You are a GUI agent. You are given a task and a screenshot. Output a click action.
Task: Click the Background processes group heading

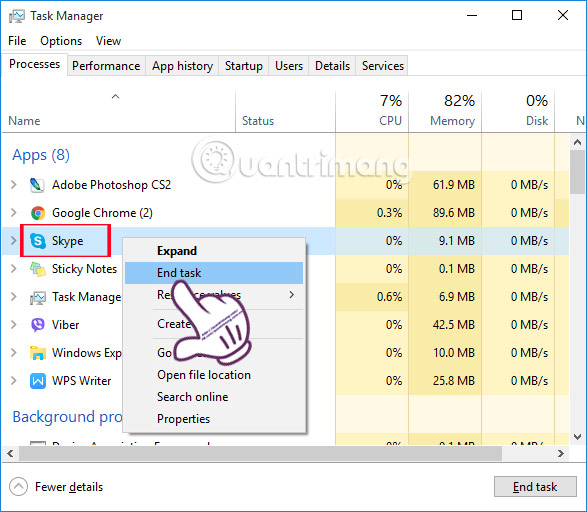[x=67, y=417]
